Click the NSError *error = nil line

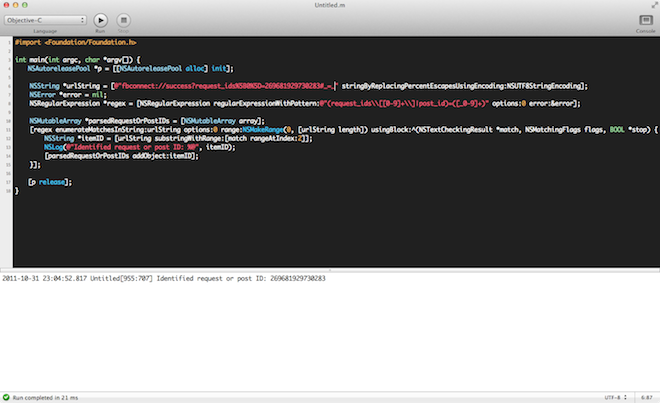(x=68, y=95)
